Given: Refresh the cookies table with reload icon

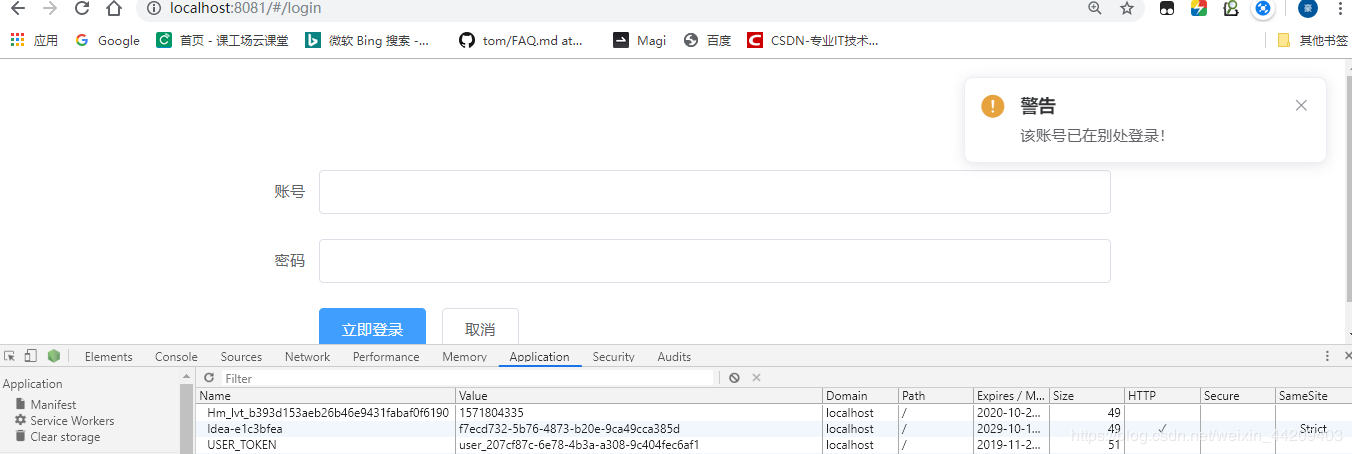Looking at the screenshot, I should (x=209, y=378).
